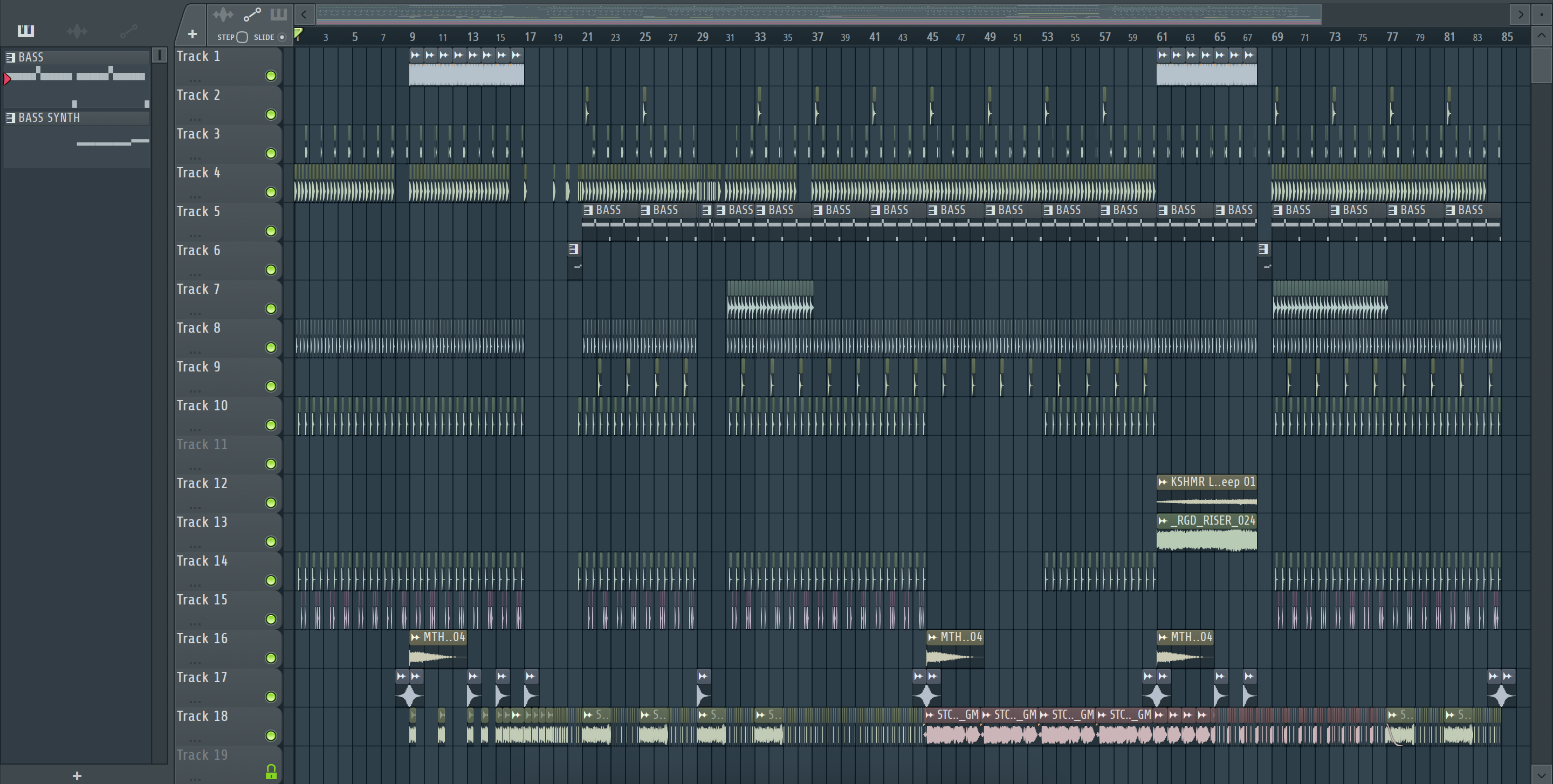Click the zoom reset dot button
This screenshot has height=784, width=1553.
tap(1542, 14)
